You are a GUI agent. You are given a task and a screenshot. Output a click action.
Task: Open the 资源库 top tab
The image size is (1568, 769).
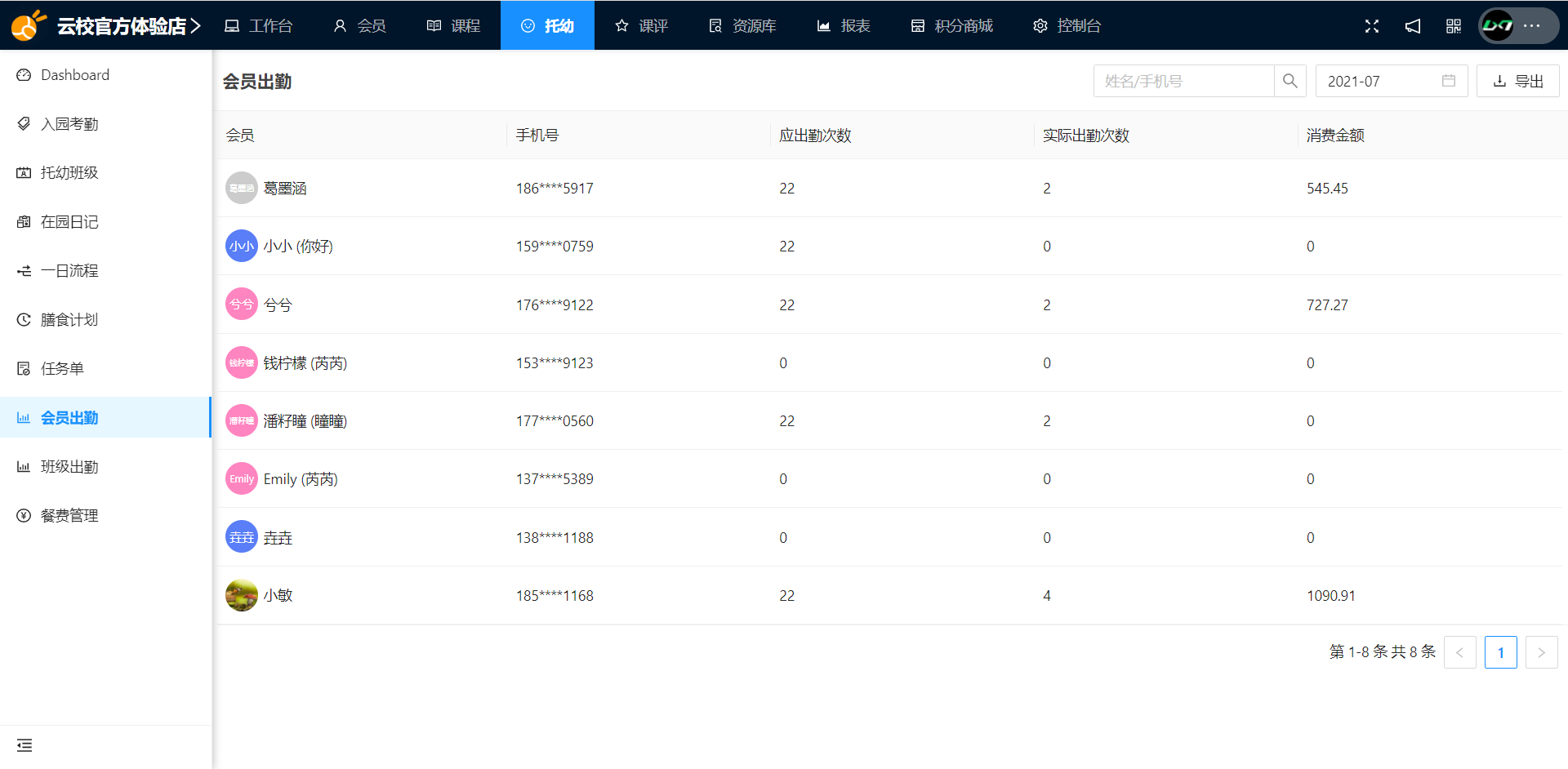pos(742,26)
